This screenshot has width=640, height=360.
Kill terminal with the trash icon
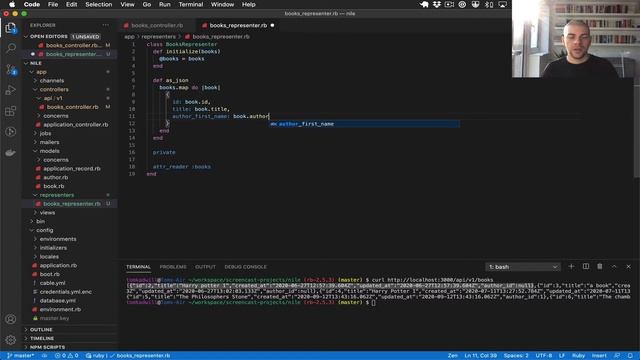[x=600, y=267]
